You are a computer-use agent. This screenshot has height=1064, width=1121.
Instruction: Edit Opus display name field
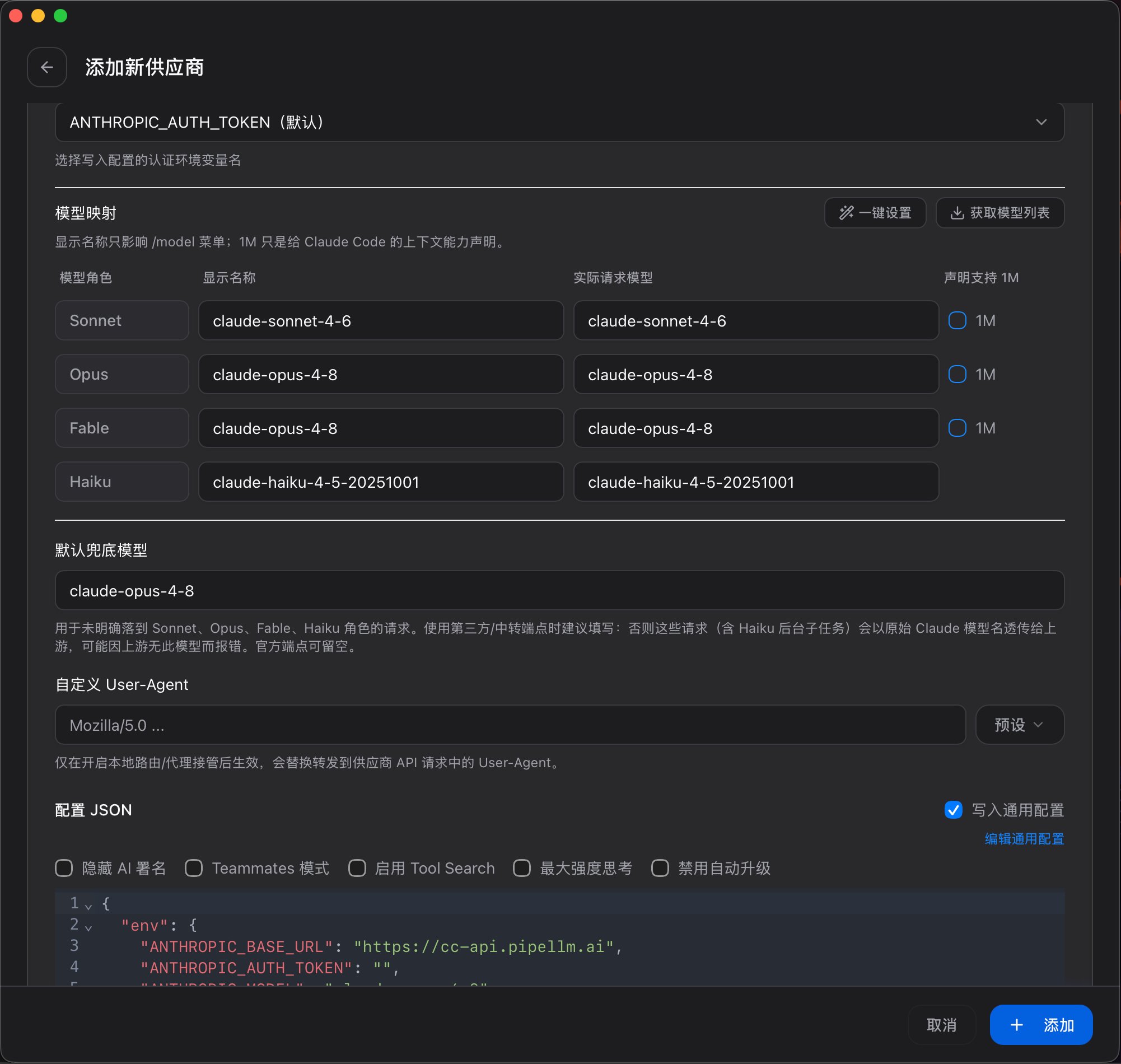381,374
